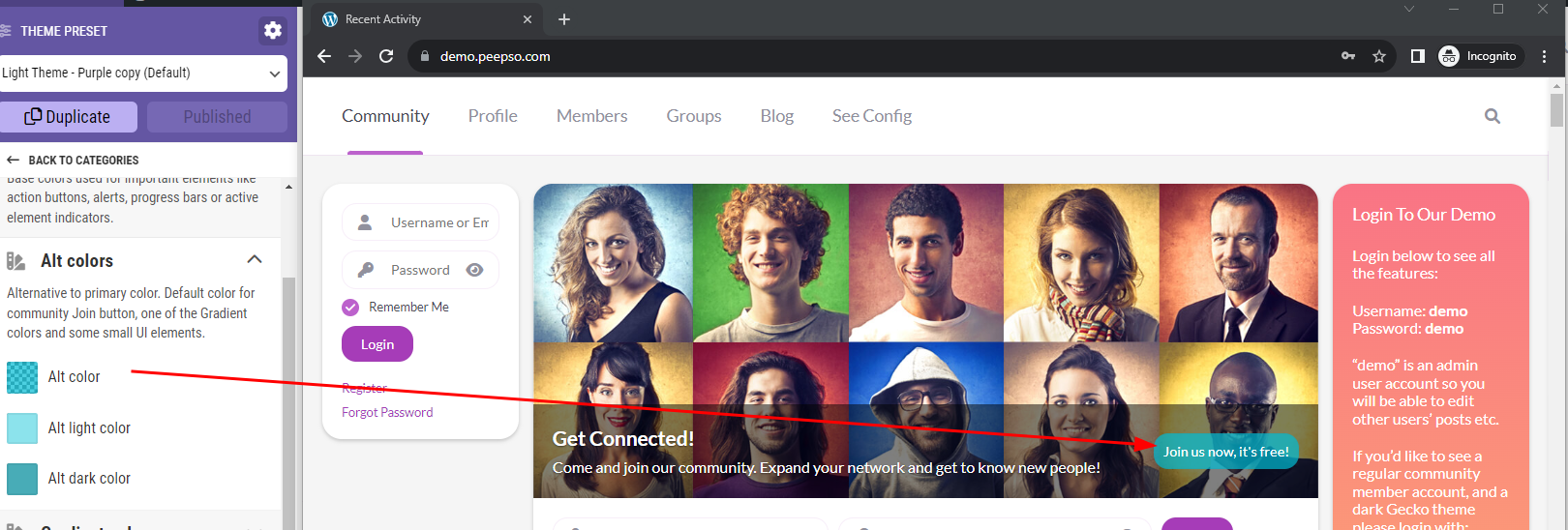
Task: Click the Incognito profile indicator
Action: [x=1479, y=56]
